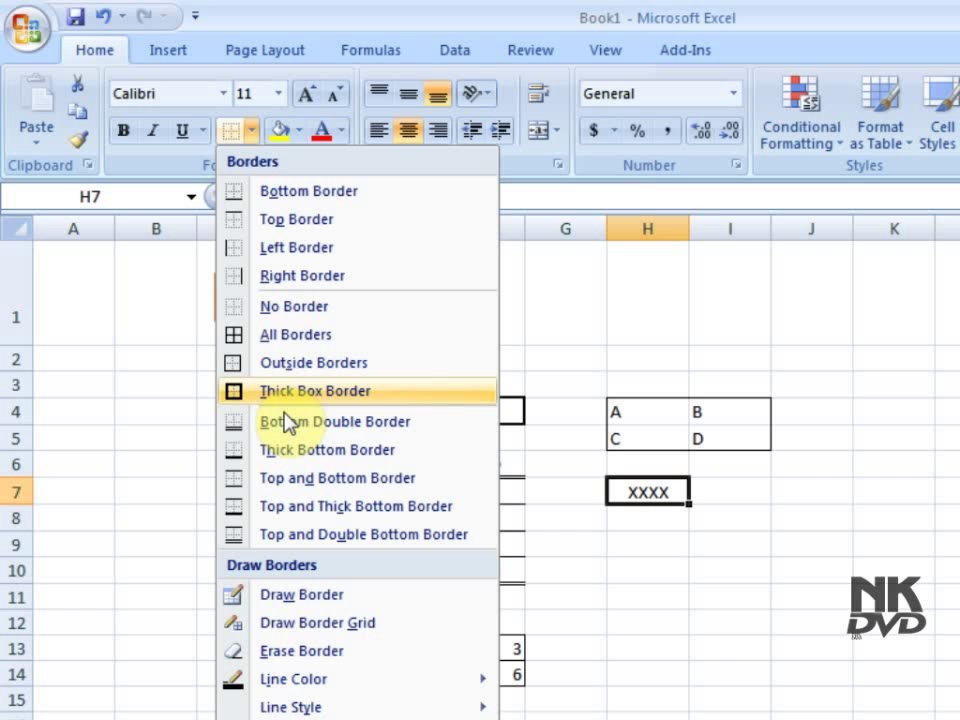This screenshot has width=960, height=720.
Task: Switch to the Page Layout tab
Action: [x=264, y=50]
